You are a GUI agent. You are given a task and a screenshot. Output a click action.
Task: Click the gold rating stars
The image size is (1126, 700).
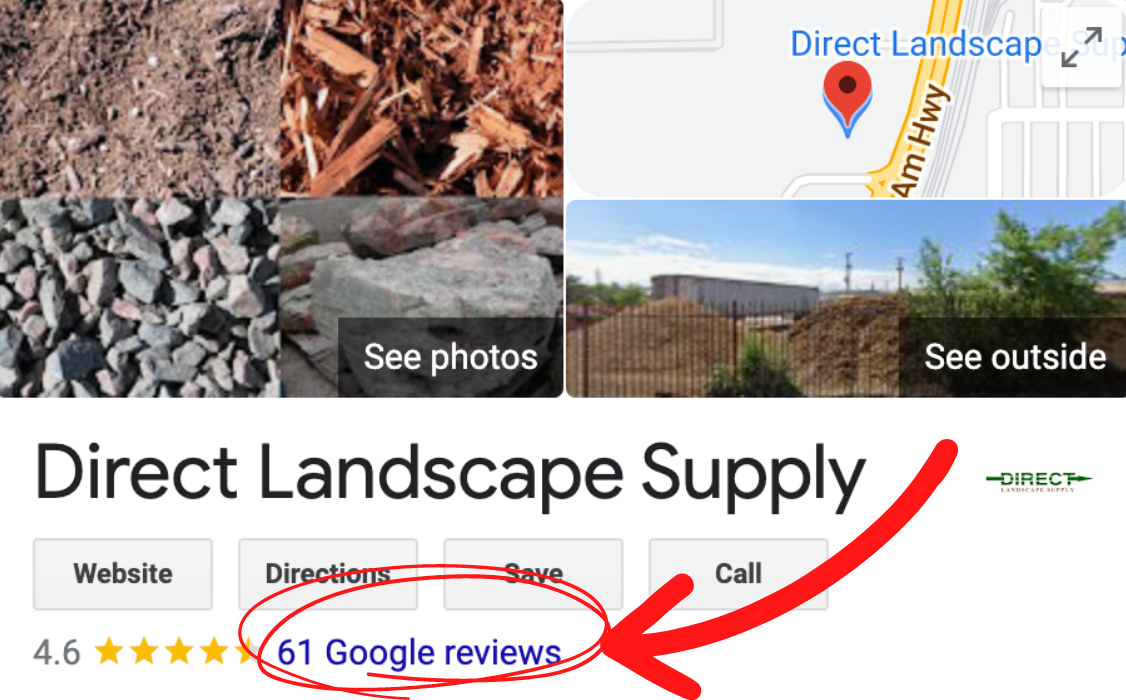pyautogui.click(x=176, y=652)
